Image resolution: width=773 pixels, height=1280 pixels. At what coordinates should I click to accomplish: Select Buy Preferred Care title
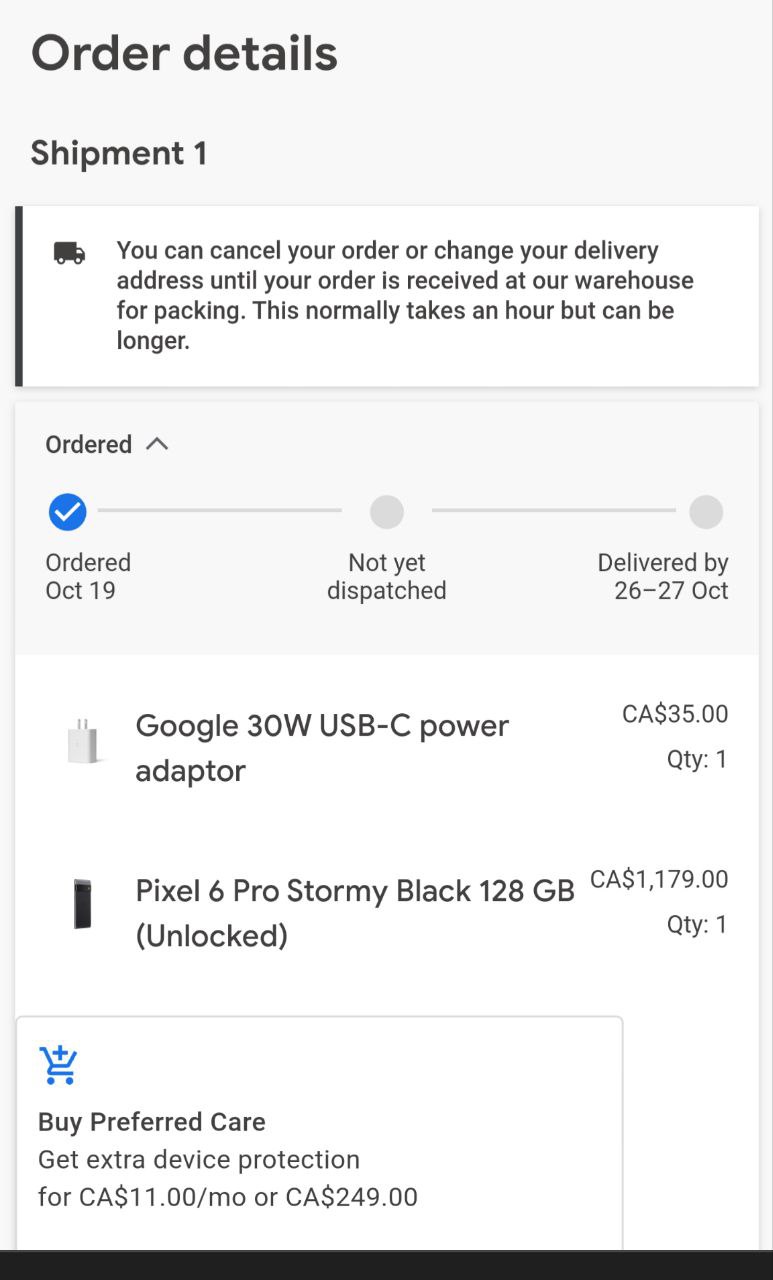[x=152, y=1122]
